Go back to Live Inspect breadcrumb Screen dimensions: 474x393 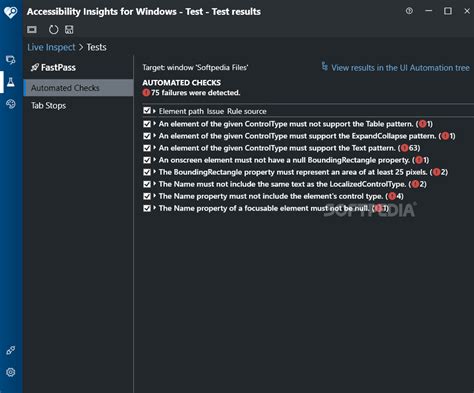click(51, 47)
